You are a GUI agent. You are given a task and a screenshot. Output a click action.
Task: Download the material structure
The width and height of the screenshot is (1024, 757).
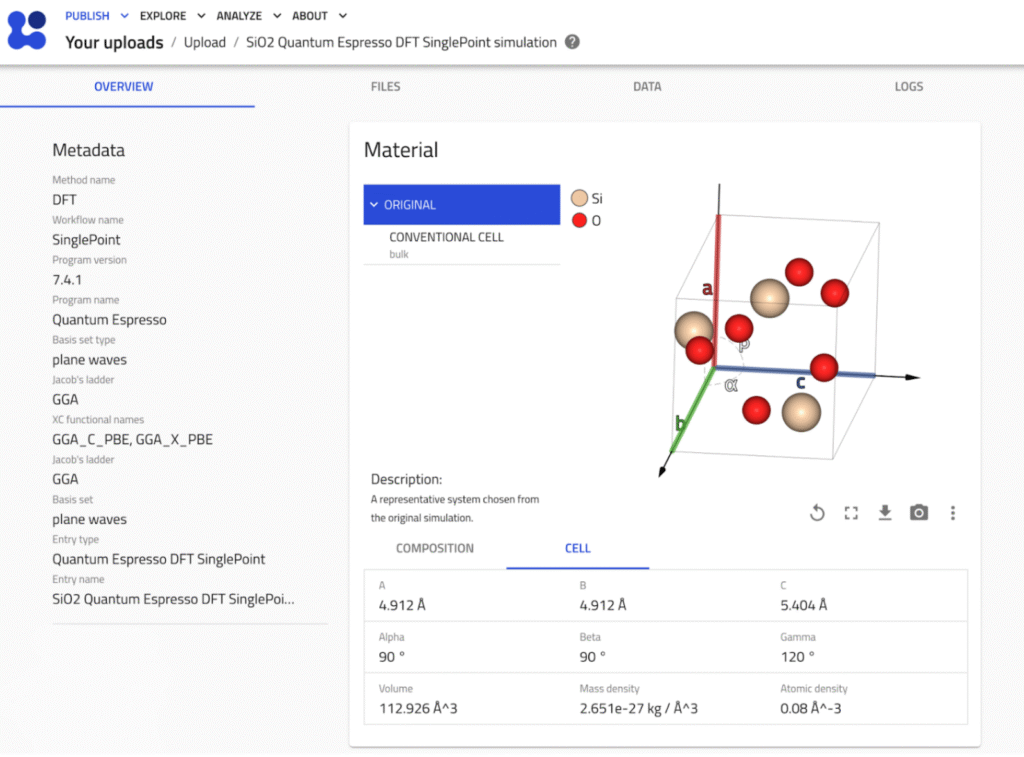pyautogui.click(x=885, y=513)
